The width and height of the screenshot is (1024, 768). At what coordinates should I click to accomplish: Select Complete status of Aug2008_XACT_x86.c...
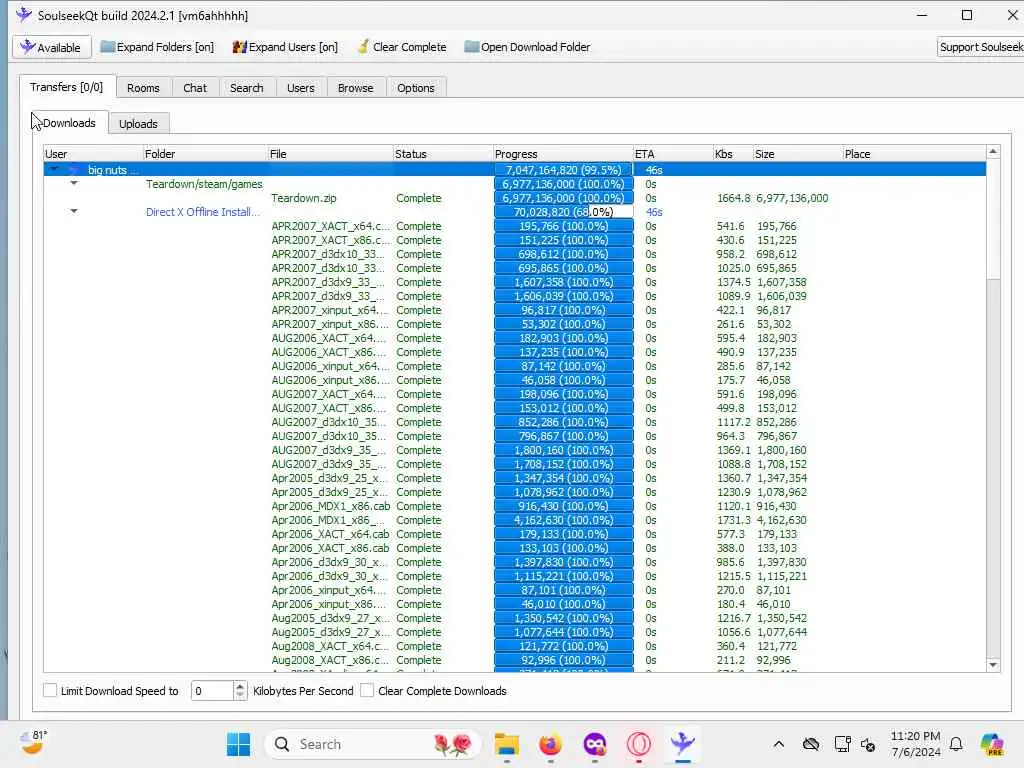coord(419,660)
